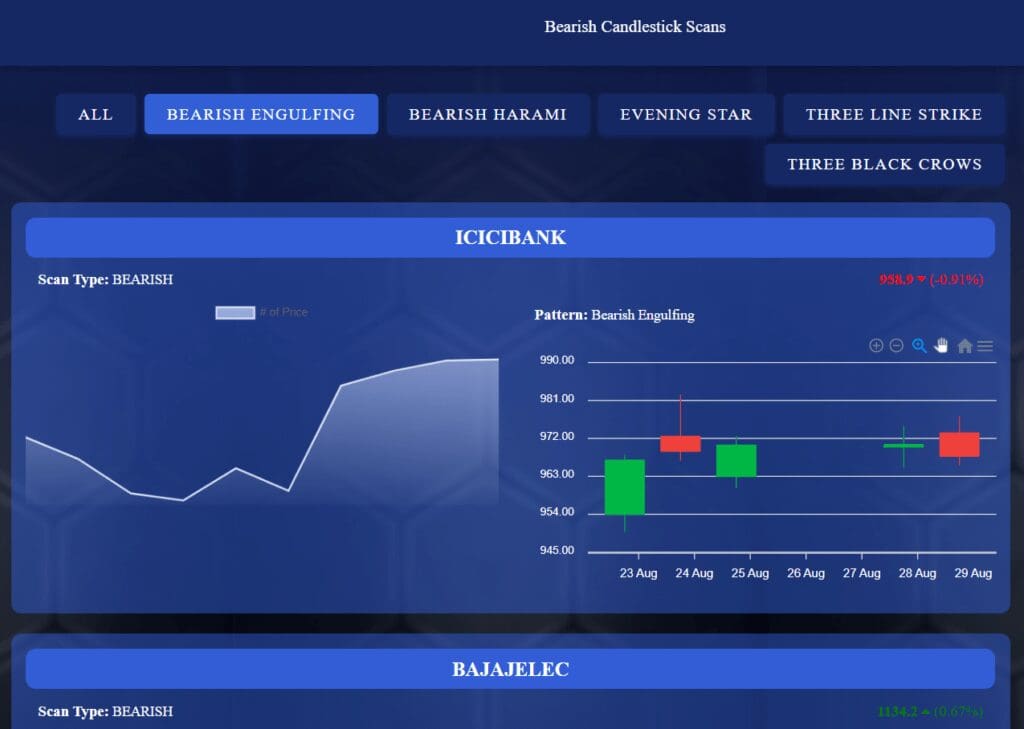Click the 29 Aug red candlestick
1024x729 pixels.
[x=959, y=444]
